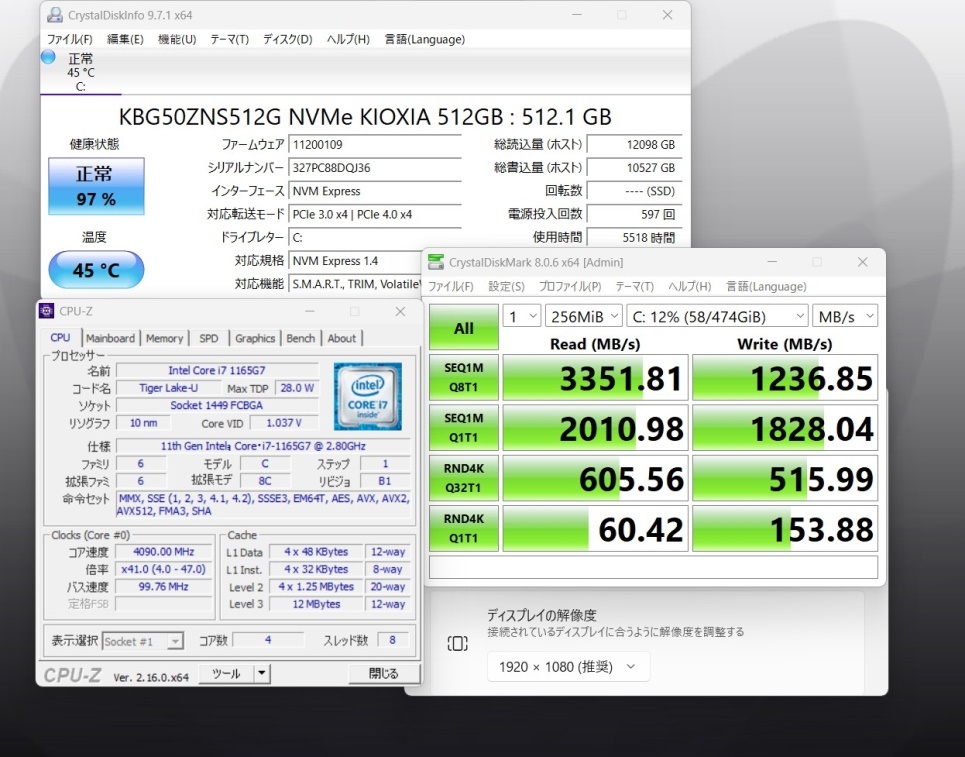Run the SEQ1M Q8T1 benchmark test

(464, 378)
